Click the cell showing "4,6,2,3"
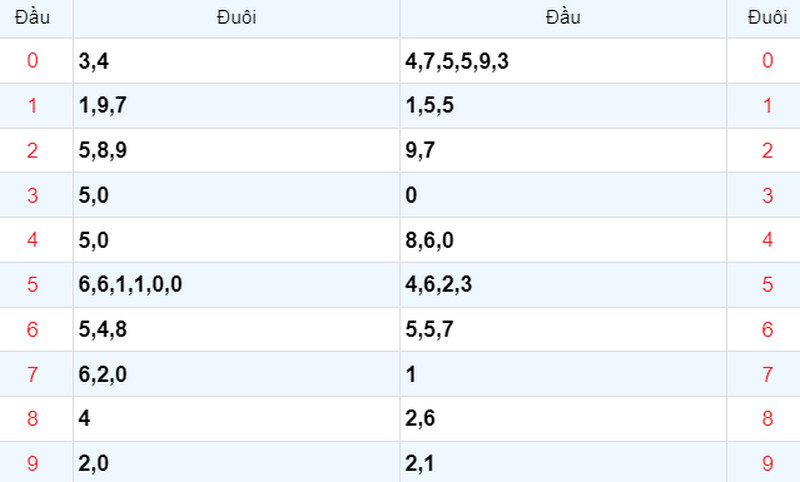This screenshot has width=800, height=482. tap(438, 285)
